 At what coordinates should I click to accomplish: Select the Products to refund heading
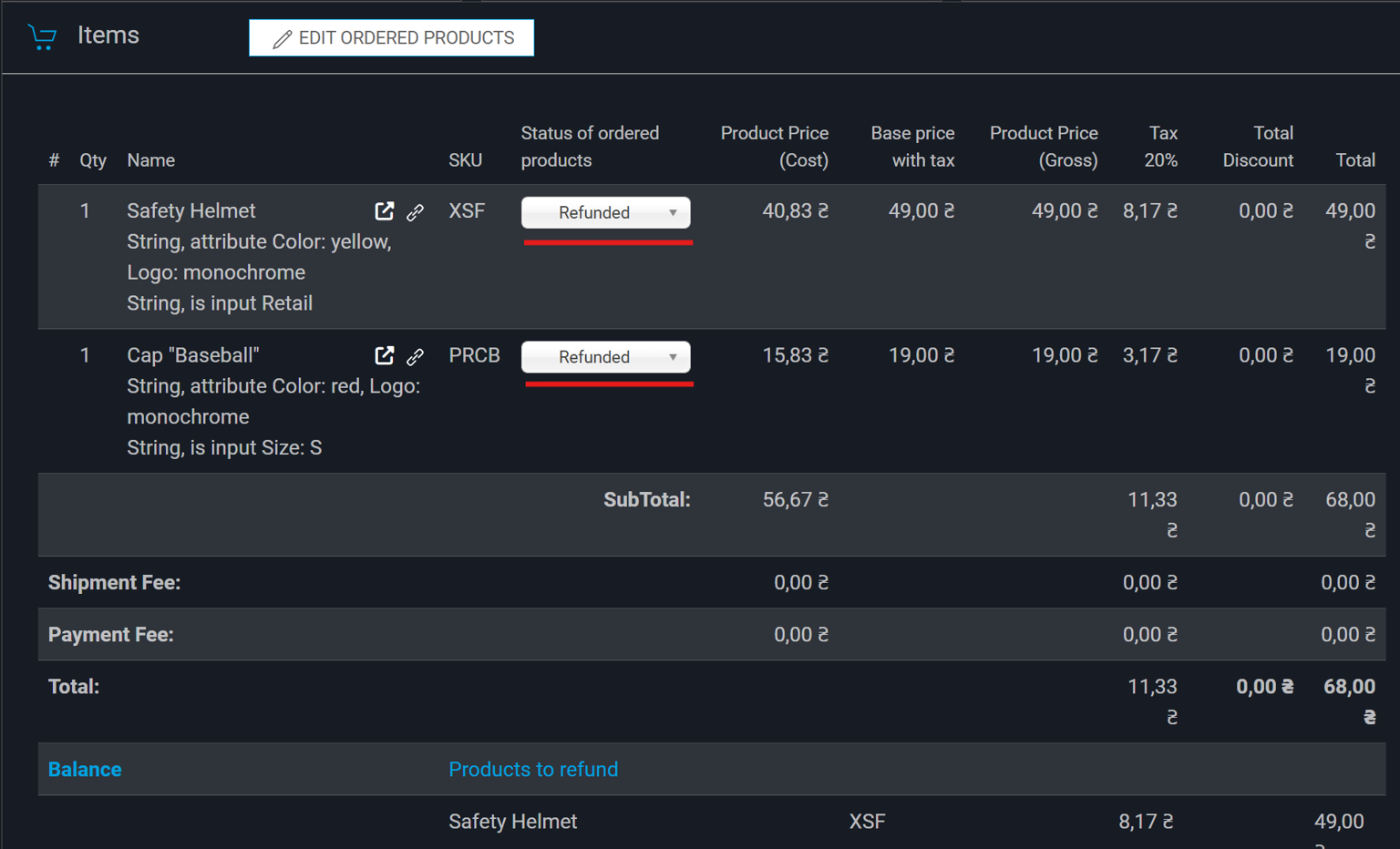pos(533,770)
